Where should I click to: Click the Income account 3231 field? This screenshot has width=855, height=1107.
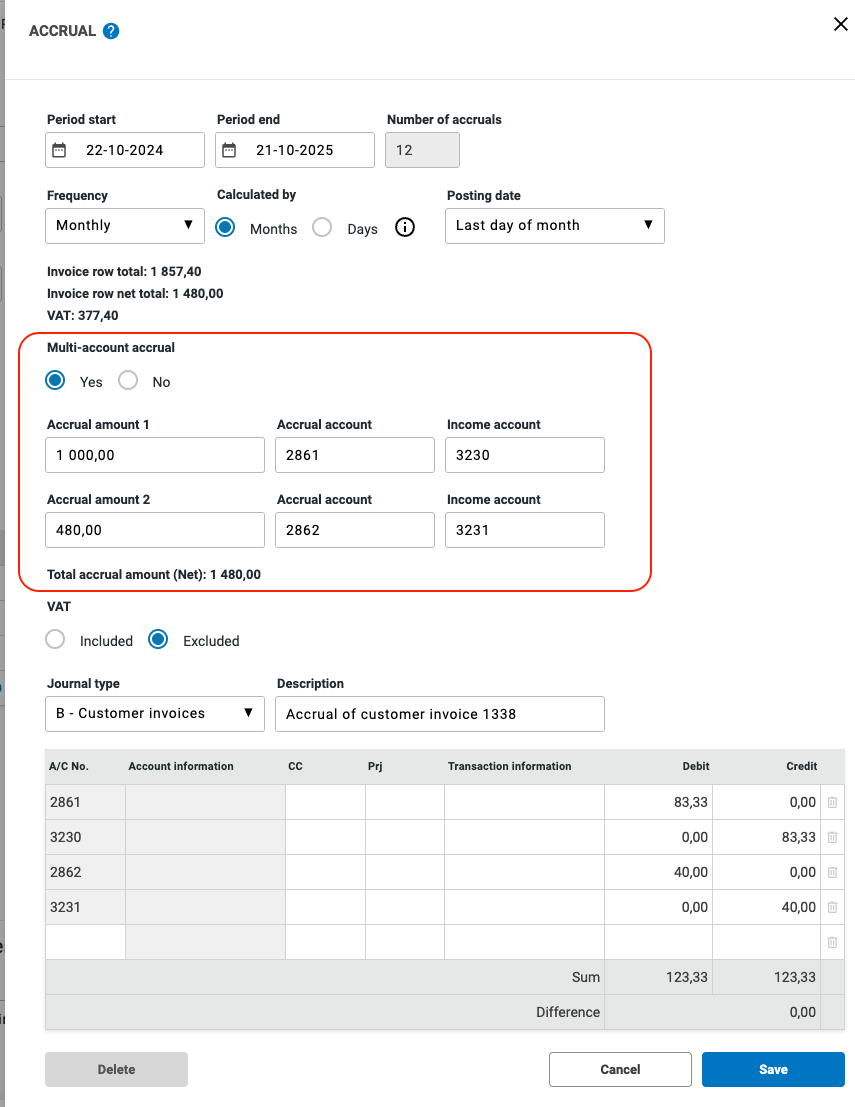pyautogui.click(x=524, y=530)
